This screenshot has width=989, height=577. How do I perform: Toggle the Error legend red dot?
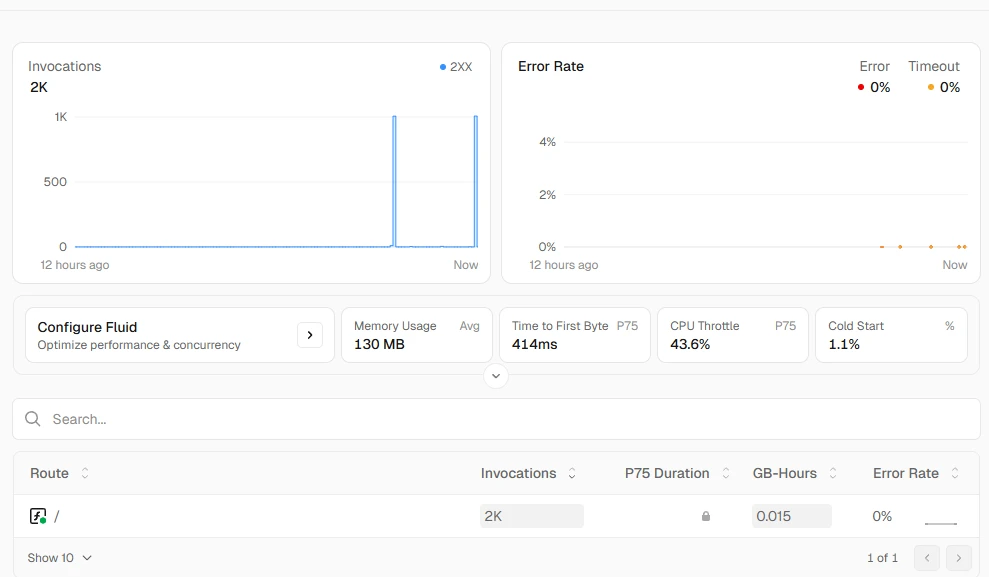[860, 87]
